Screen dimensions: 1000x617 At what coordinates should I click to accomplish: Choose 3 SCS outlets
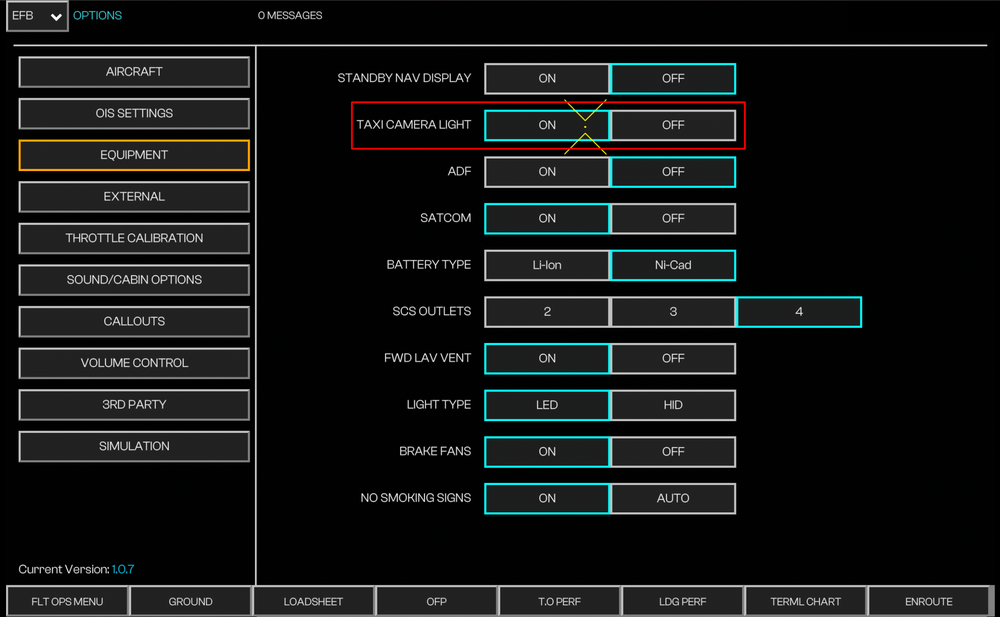pyautogui.click(x=673, y=312)
